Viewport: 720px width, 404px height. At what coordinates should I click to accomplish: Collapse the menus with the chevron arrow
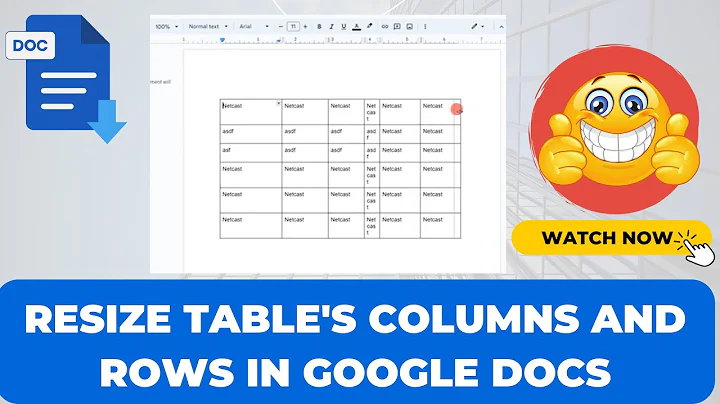501,27
